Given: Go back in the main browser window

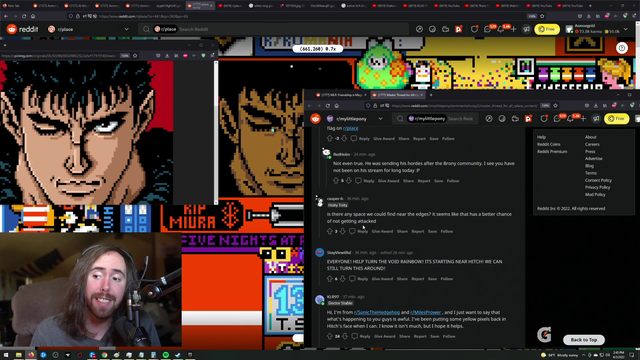Looking at the screenshot, I should [6, 16].
